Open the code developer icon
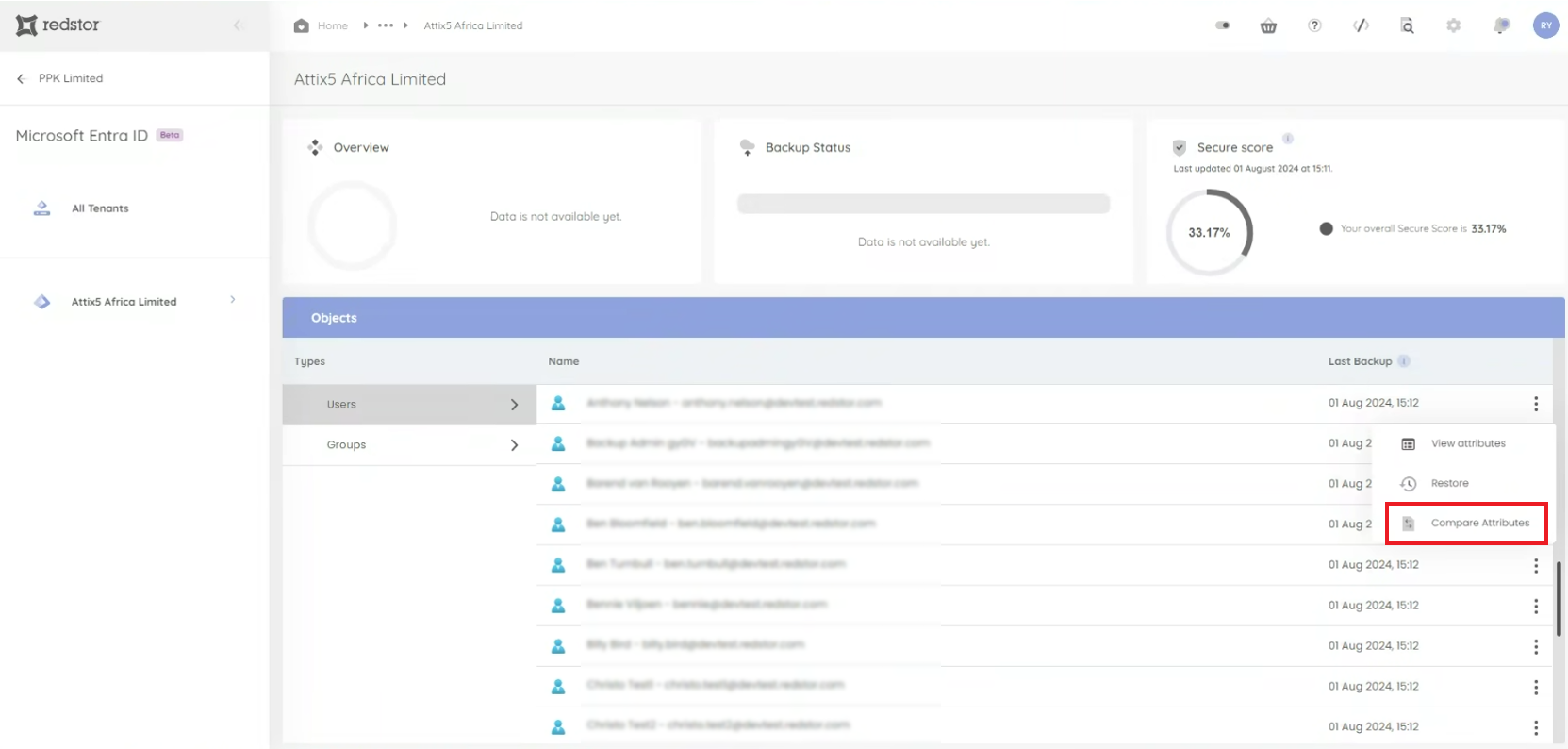This screenshot has height=749, width=1568. point(1361,25)
